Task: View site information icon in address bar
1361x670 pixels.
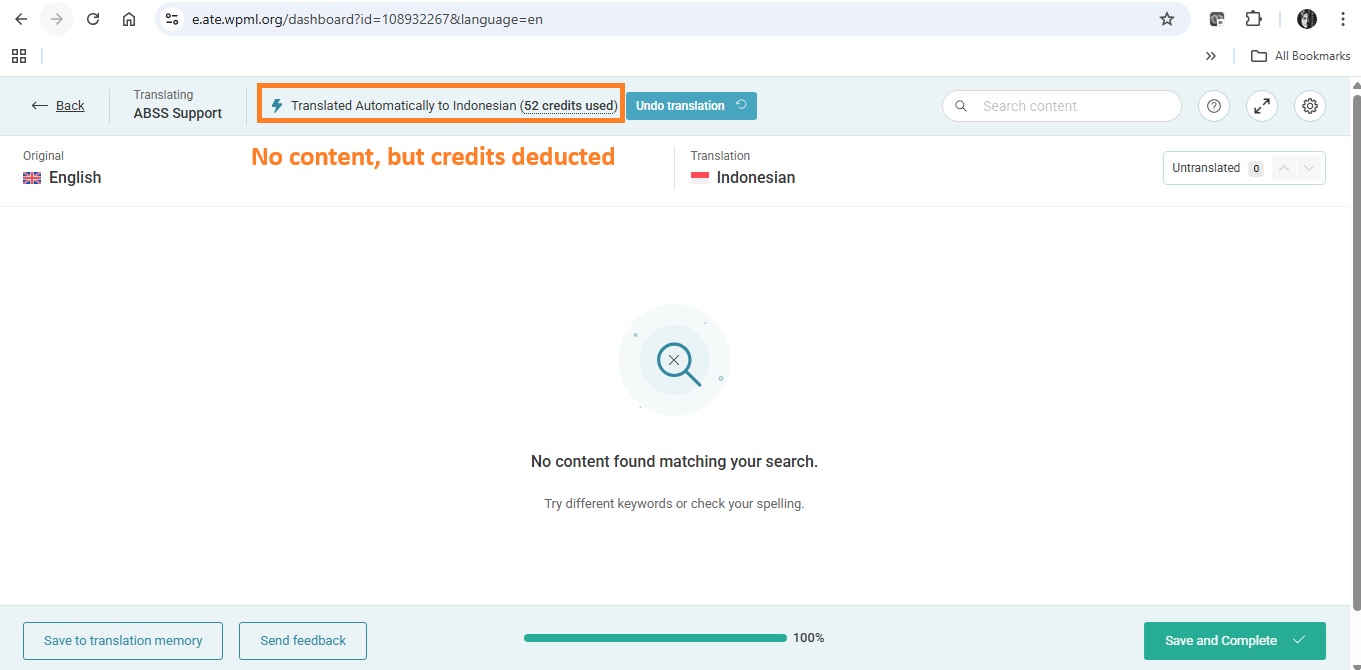Action: click(x=172, y=19)
